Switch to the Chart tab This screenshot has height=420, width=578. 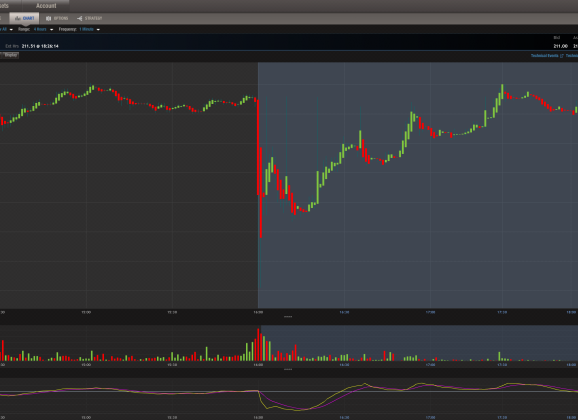tap(24, 18)
